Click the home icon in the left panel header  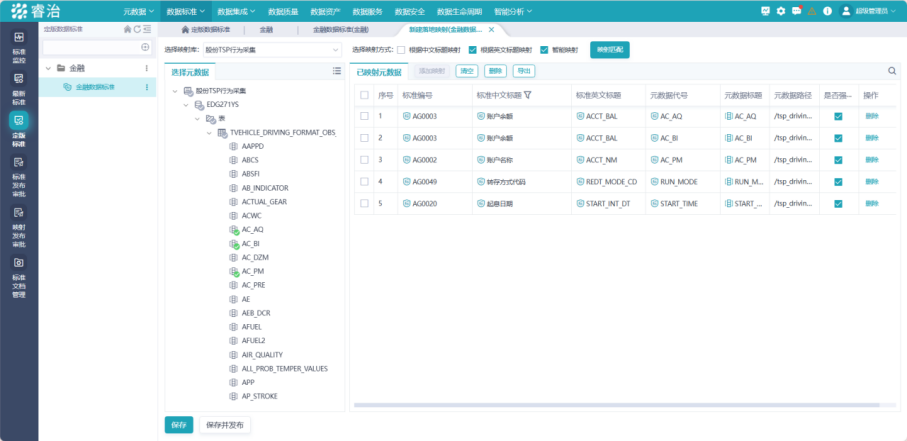pyautogui.click(x=127, y=30)
